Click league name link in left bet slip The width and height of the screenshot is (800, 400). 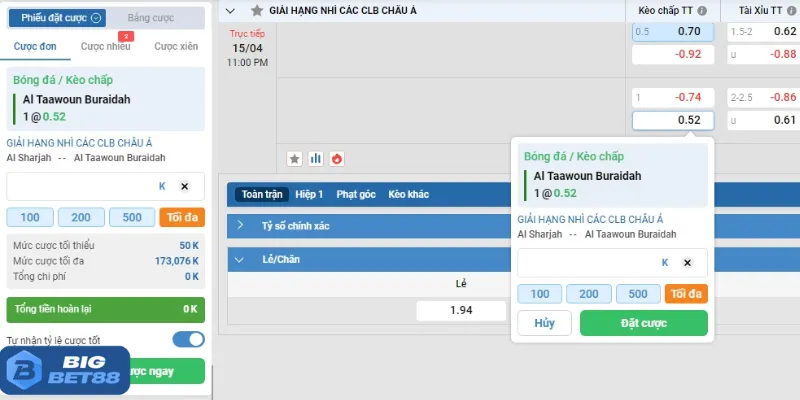(x=79, y=143)
